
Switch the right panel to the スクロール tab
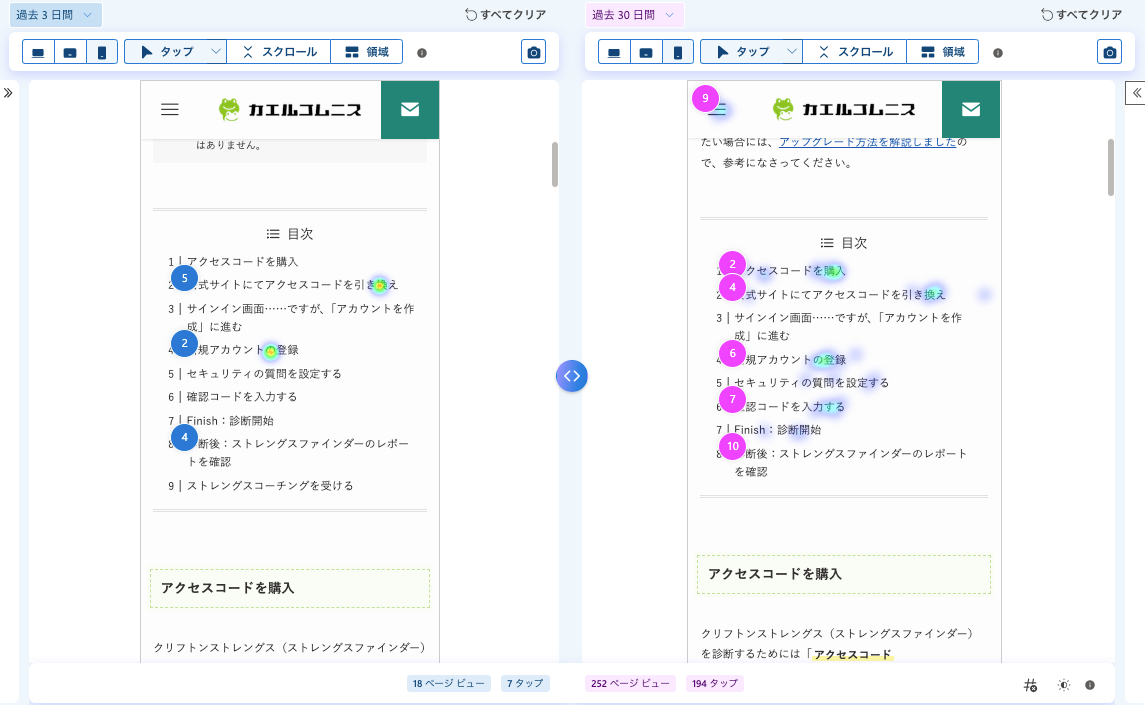click(x=854, y=51)
